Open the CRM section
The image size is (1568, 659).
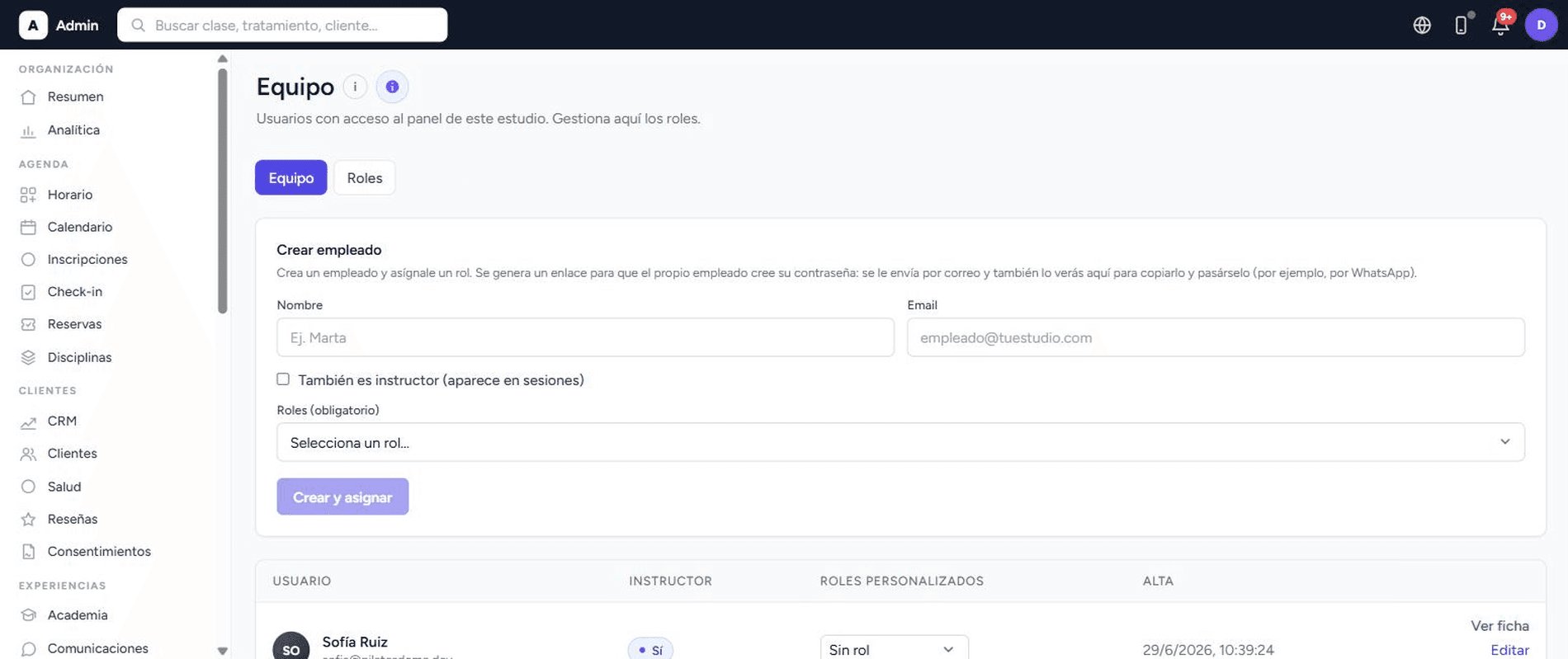[x=62, y=421]
